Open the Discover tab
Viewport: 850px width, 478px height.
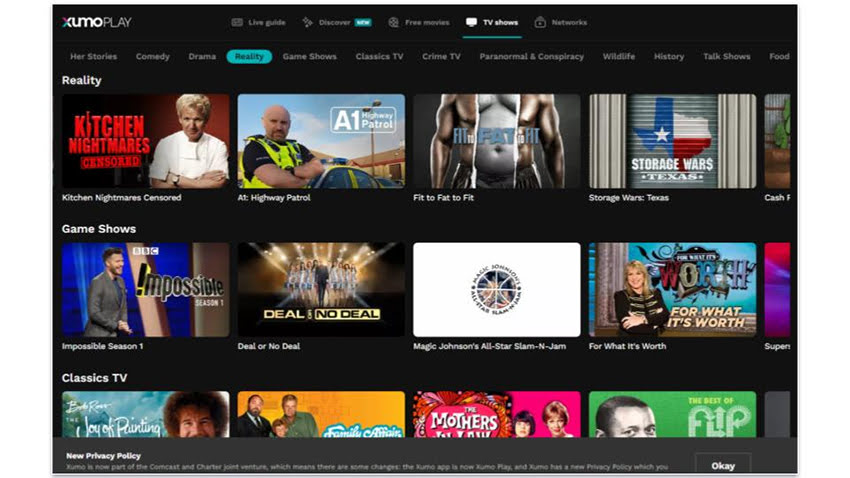click(337, 22)
